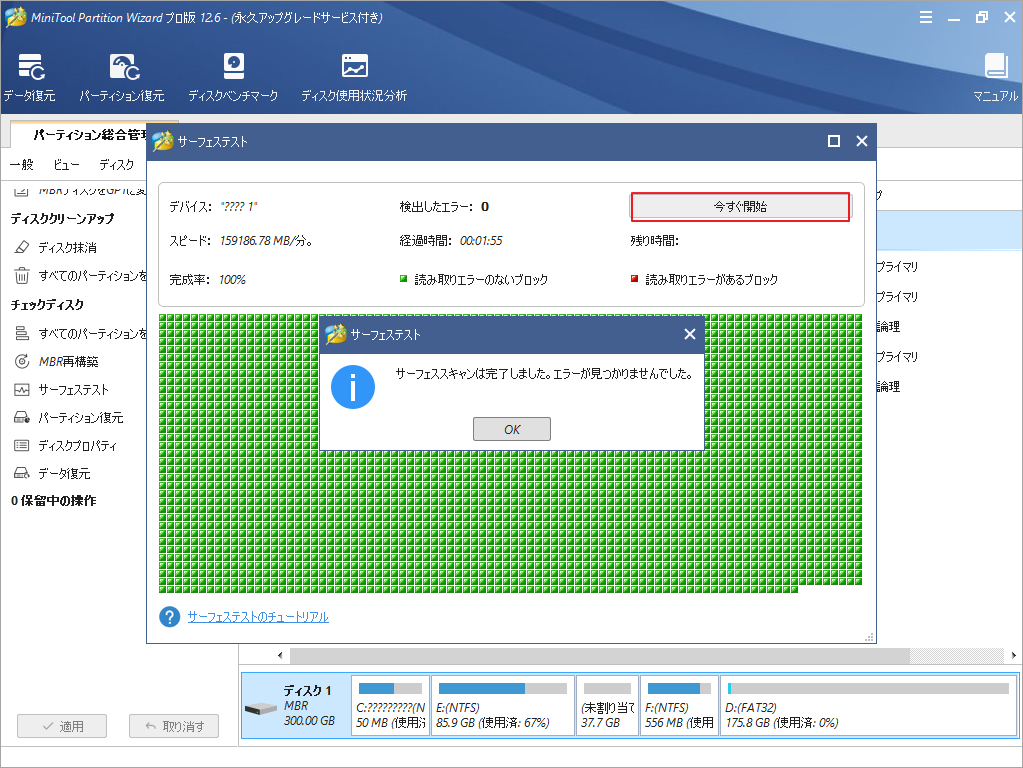The image size is (1023, 768).
Task: Click the red 読み取りエラーがあるブロック legend square
Action: [634, 279]
